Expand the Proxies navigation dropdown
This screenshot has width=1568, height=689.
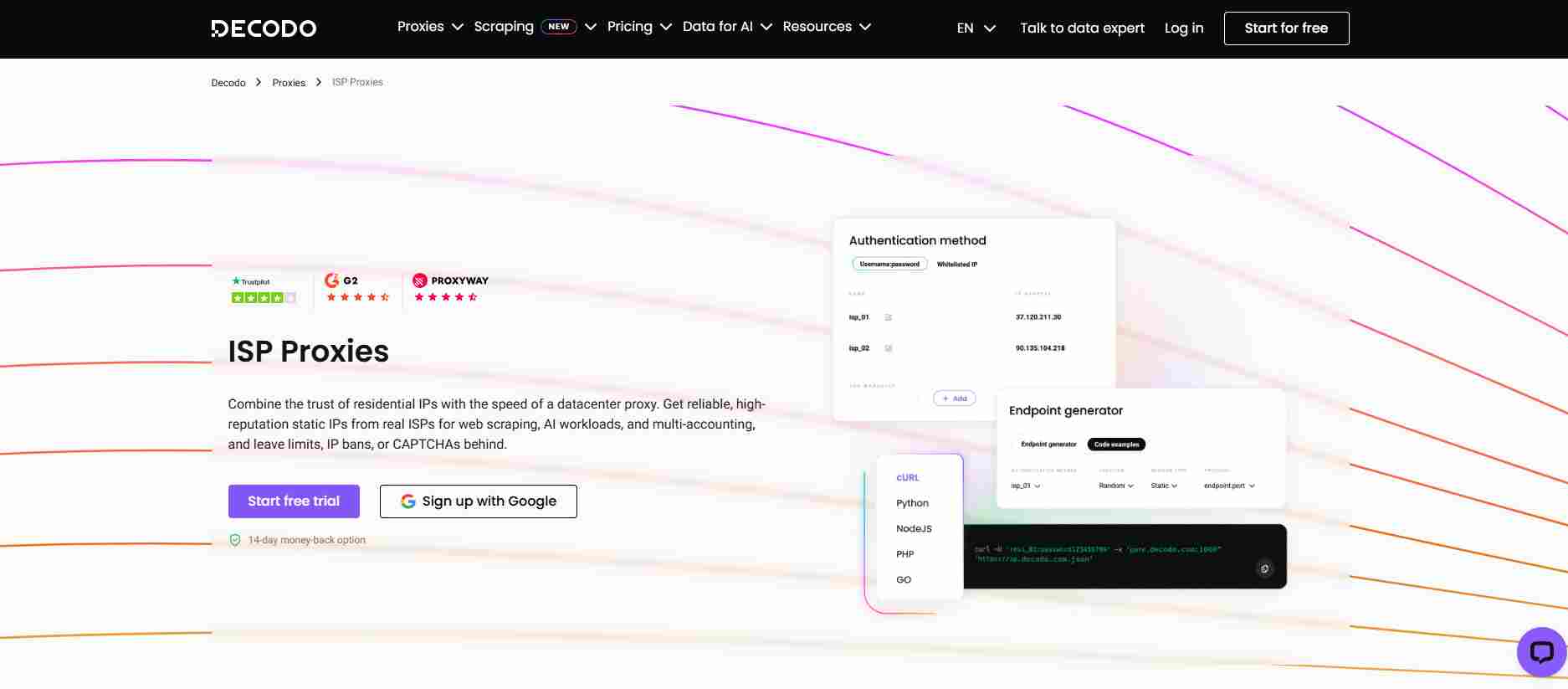coord(429,27)
